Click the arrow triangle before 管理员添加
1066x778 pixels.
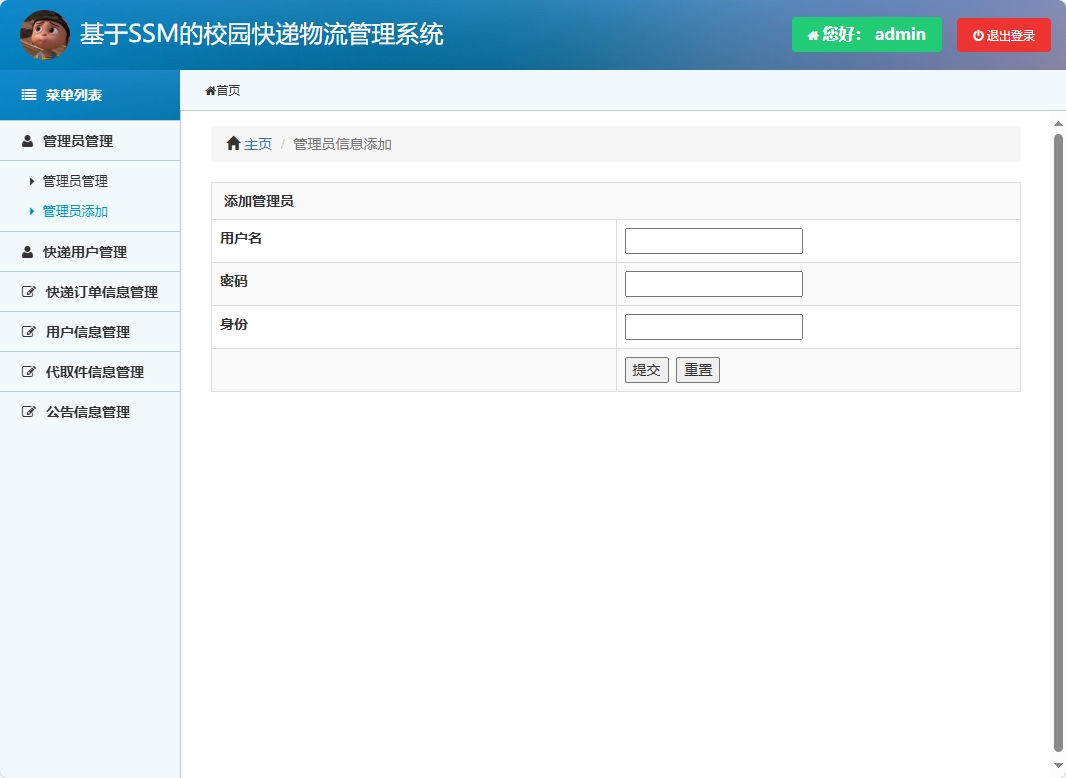tap(32, 211)
